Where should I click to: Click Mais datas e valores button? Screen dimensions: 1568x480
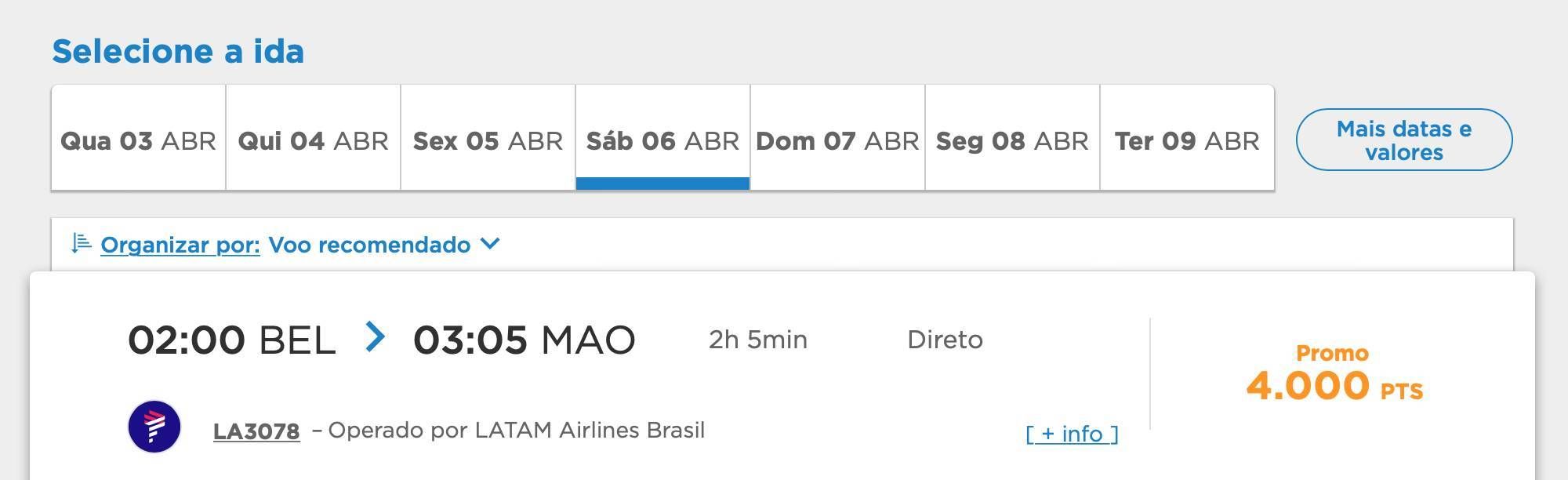coord(1404,140)
